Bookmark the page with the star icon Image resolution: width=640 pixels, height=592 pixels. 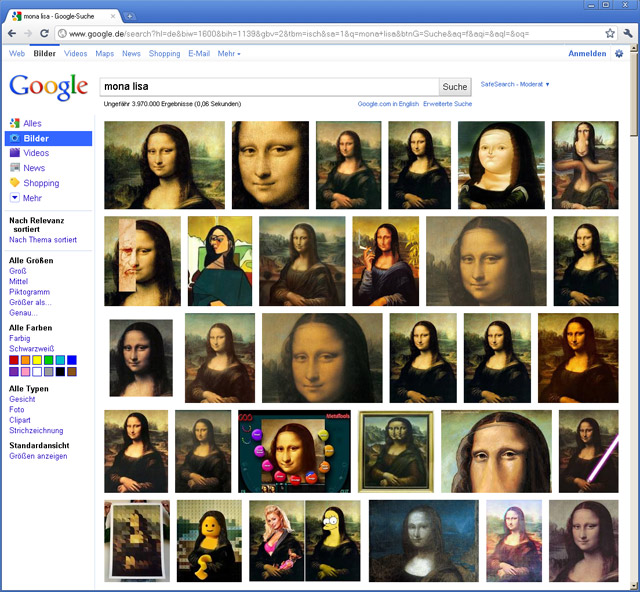[x=610, y=33]
